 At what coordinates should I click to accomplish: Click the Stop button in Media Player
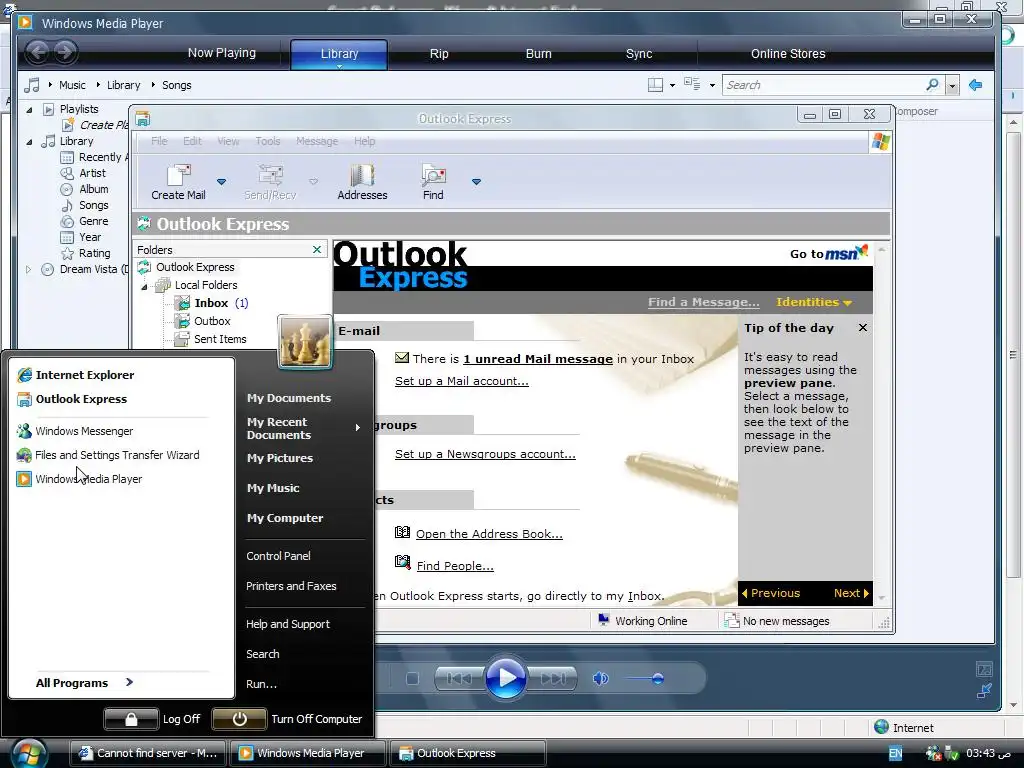412,679
